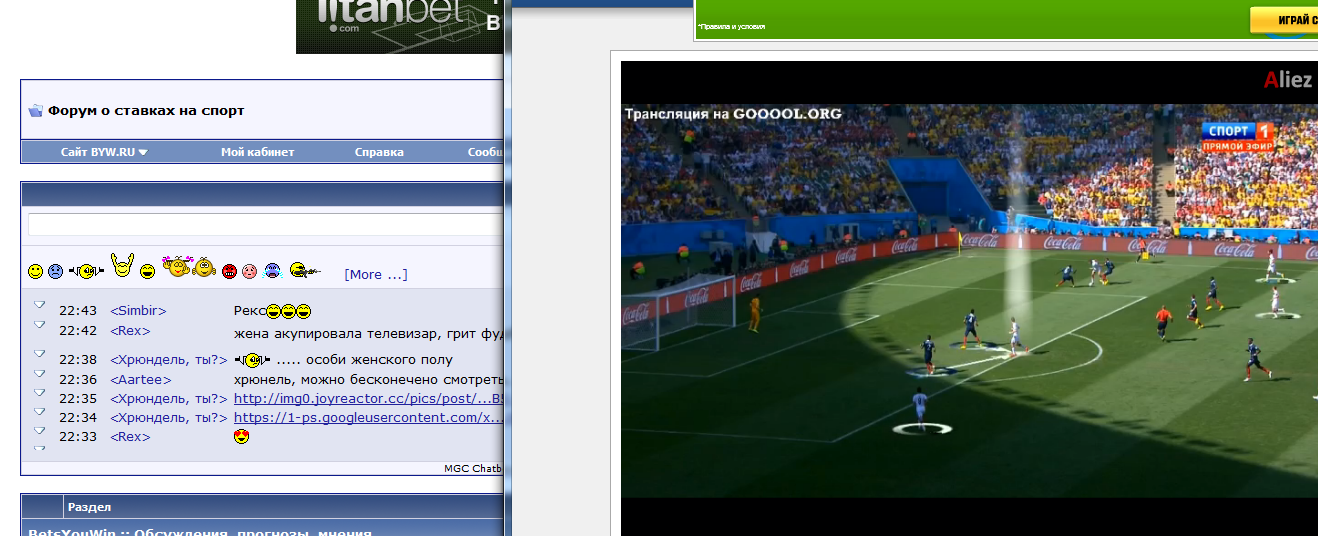The width and height of the screenshot is (1318, 536).
Task: Open Справка in forum navigation bar
Action: [379, 152]
